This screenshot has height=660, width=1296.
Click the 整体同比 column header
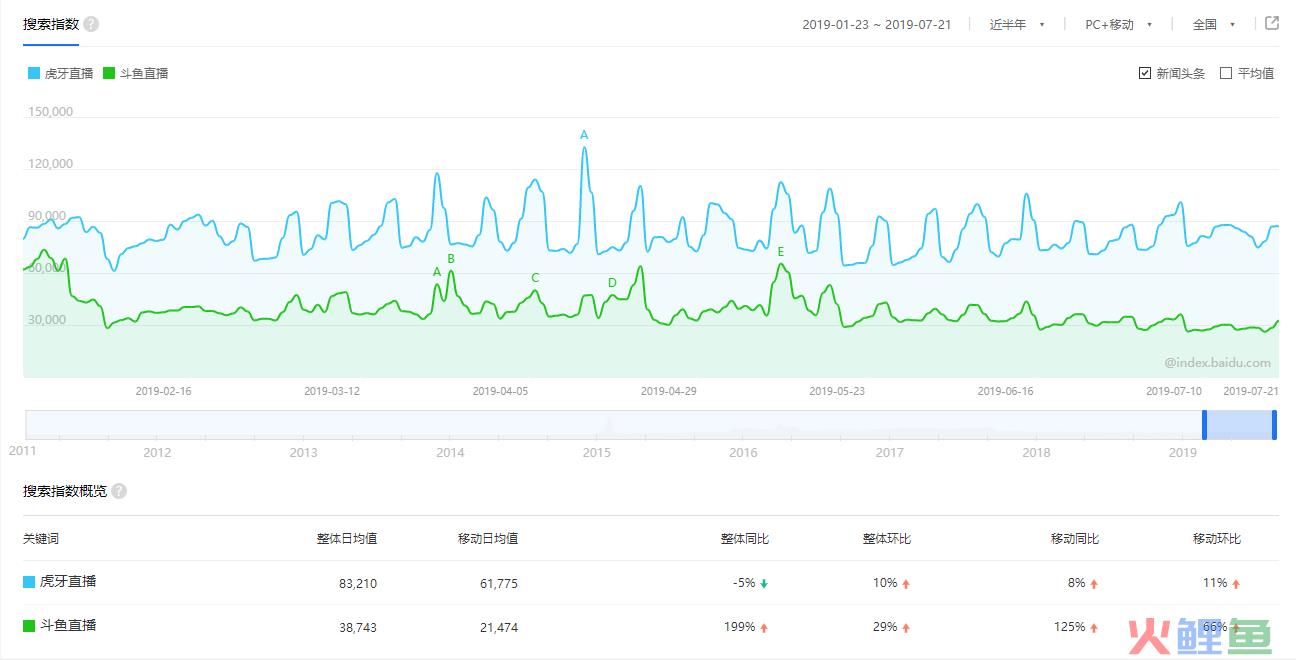click(745, 538)
